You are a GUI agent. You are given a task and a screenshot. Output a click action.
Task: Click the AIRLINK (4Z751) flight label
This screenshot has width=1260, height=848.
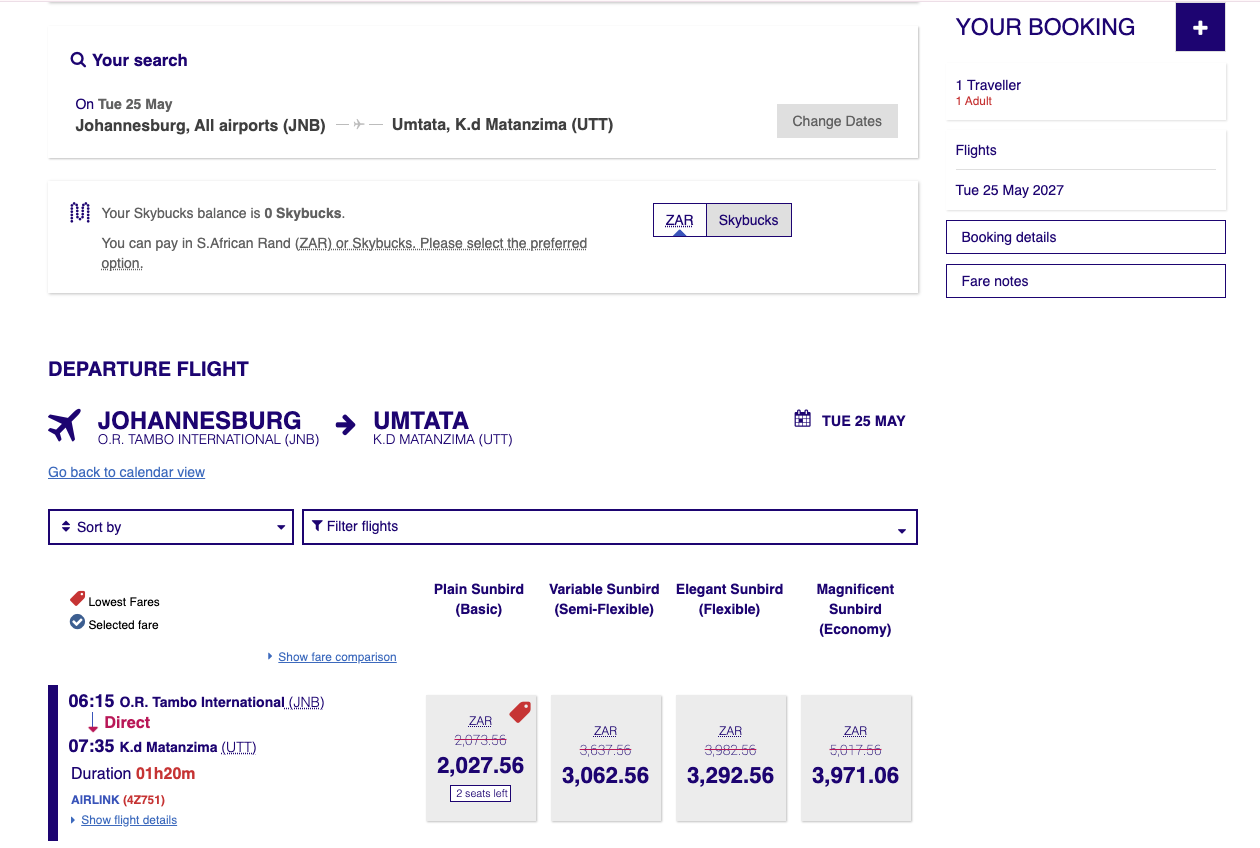click(118, 800)
